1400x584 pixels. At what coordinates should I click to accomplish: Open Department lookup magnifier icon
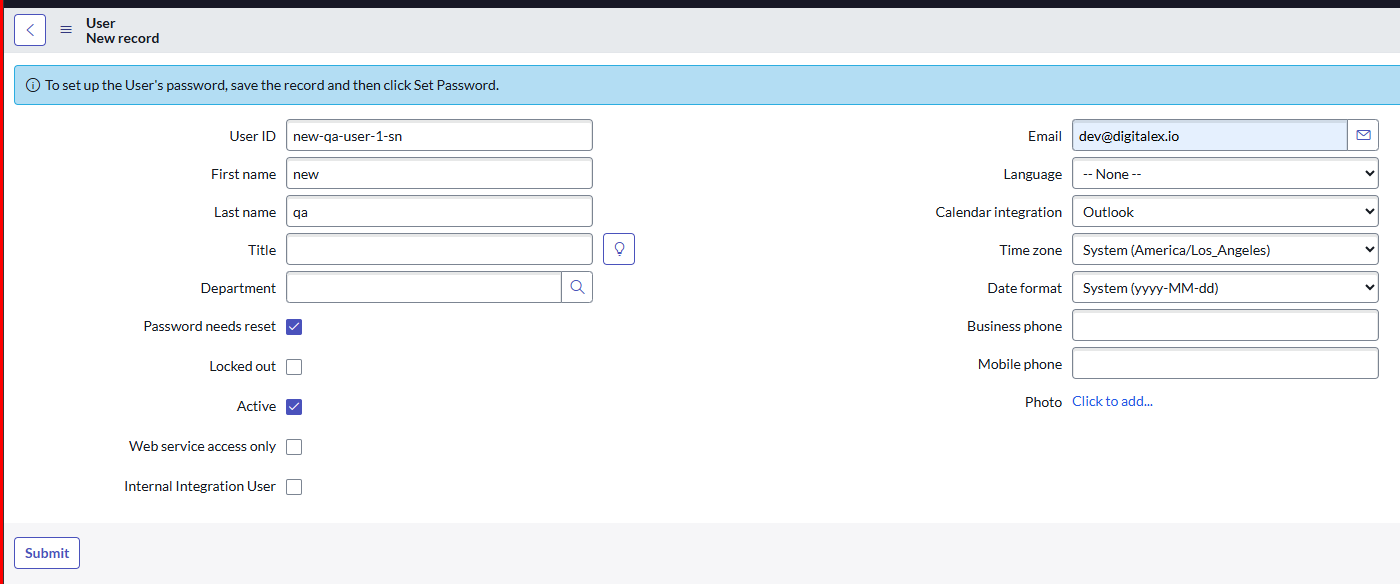[577, 287]
